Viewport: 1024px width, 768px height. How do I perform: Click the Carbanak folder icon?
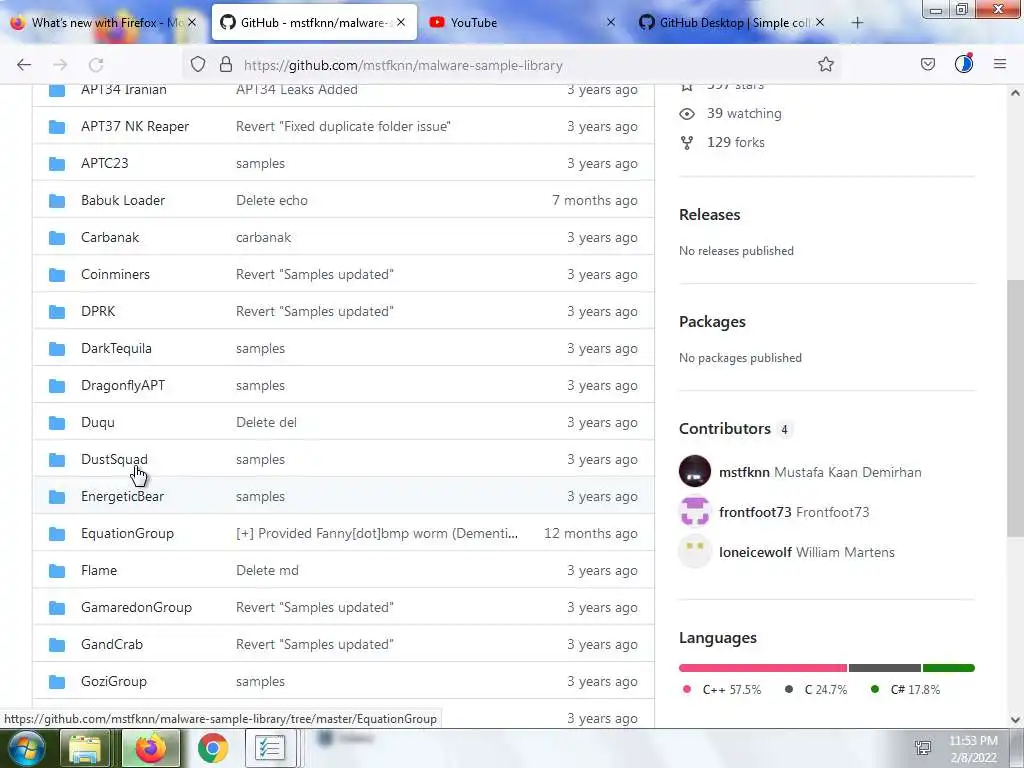57,238
